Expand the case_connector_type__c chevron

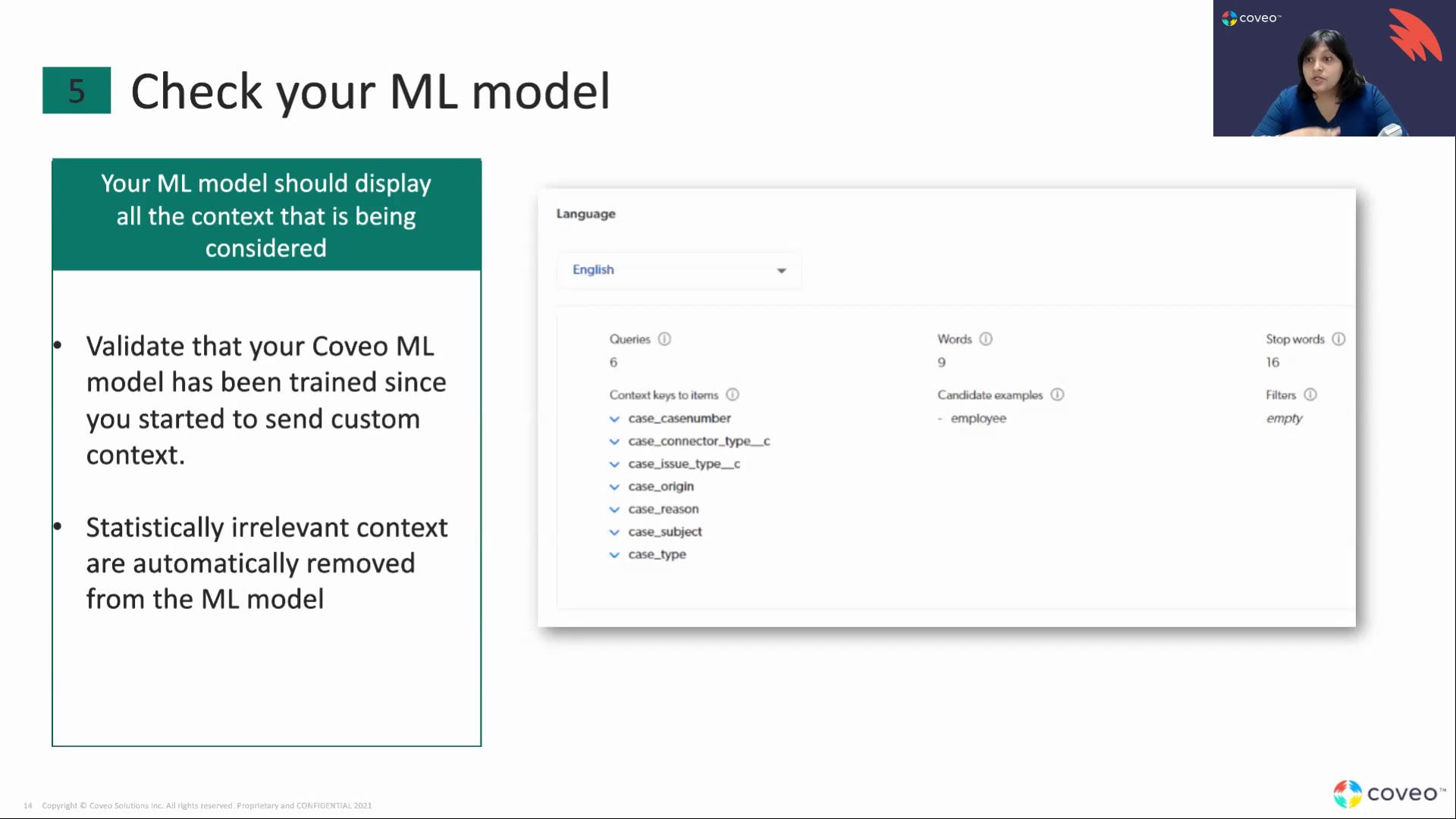coord(614,441)
